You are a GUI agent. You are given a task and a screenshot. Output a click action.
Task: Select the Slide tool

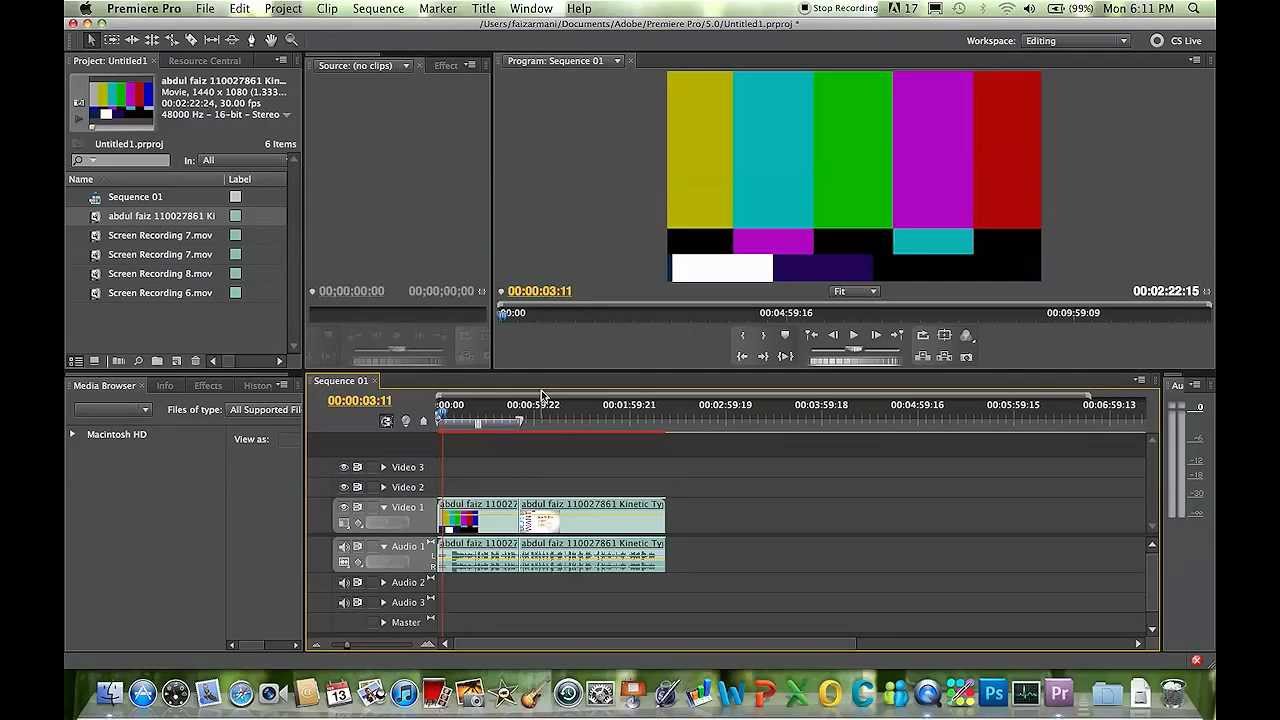click(x=231, y=40)
